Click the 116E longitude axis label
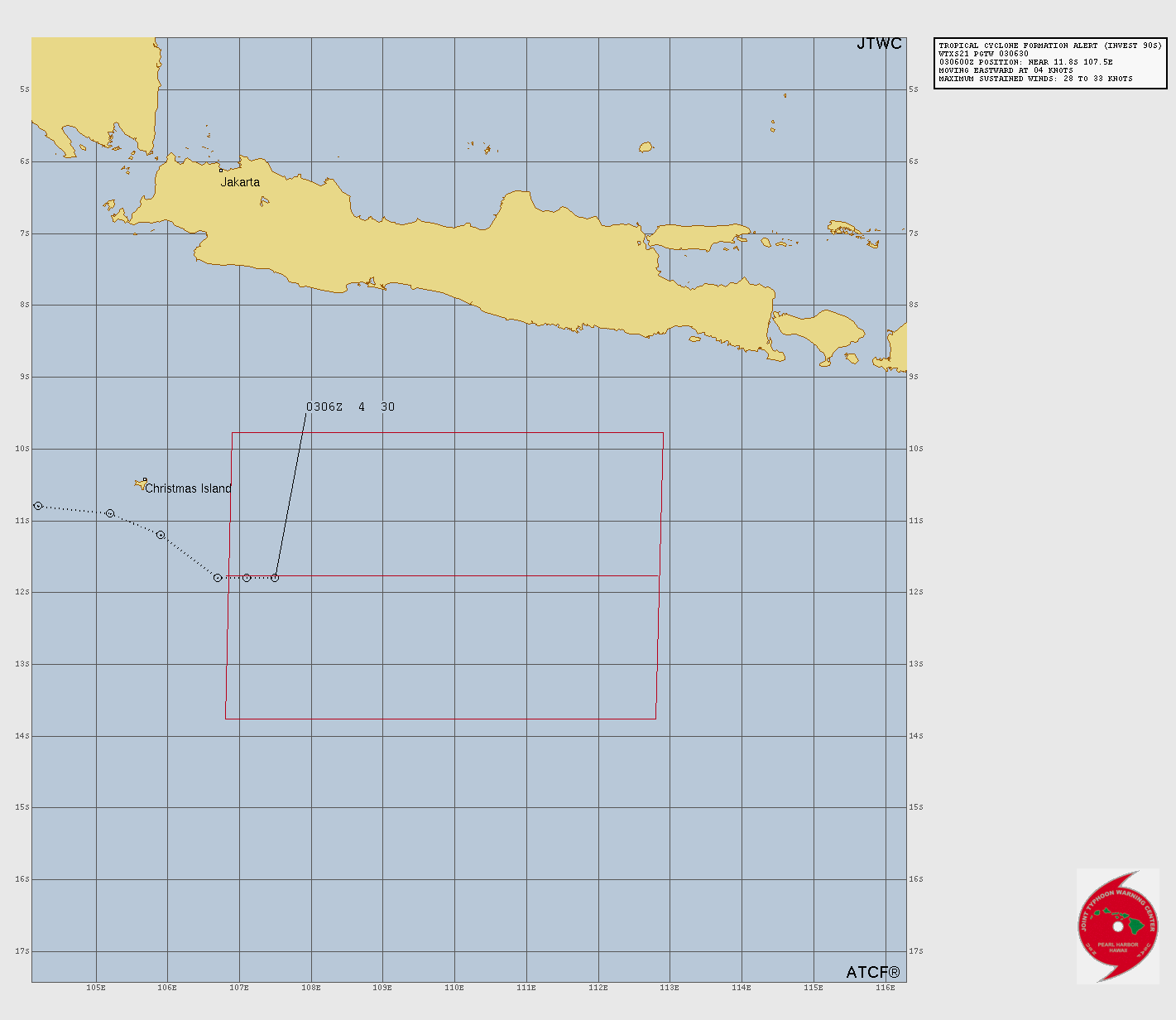The image size is (1176, 1020). pyautogui.click(x=885, y=987)
